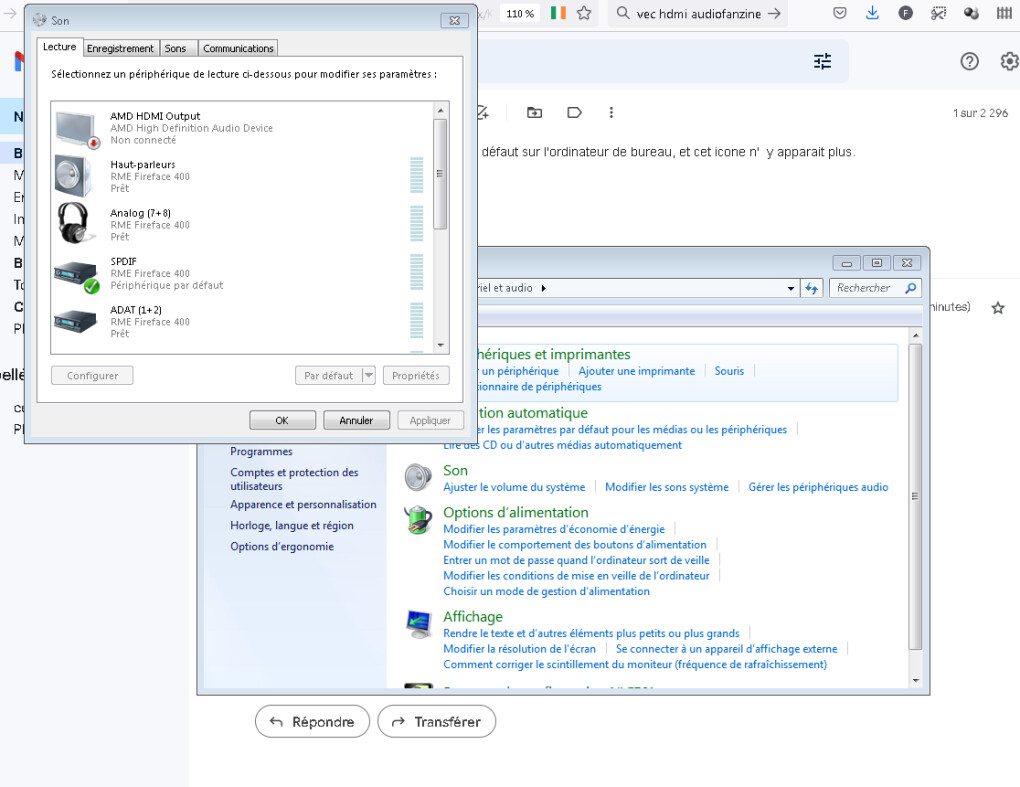This screenshot has height=787, width=1020.
Task: Click the Répondre button
Action: [312, 721]
